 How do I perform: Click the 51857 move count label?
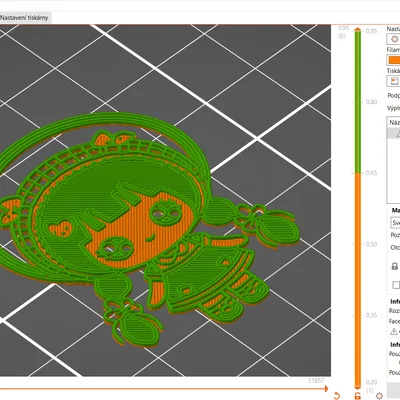pyautogui.click(x=316, y=381)
